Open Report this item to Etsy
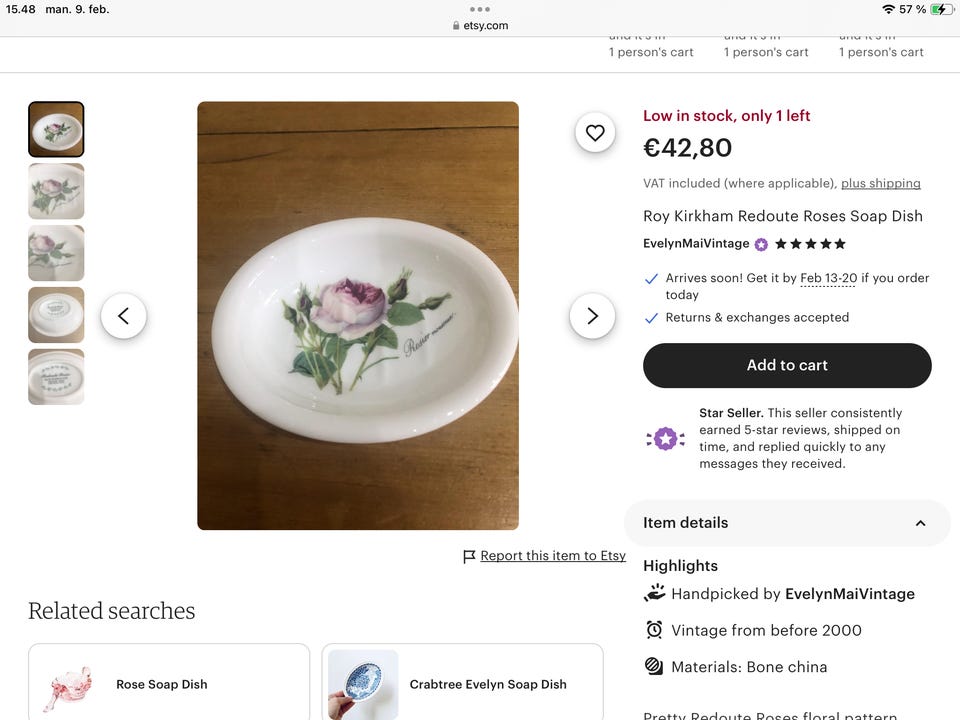 pos(553,556)
